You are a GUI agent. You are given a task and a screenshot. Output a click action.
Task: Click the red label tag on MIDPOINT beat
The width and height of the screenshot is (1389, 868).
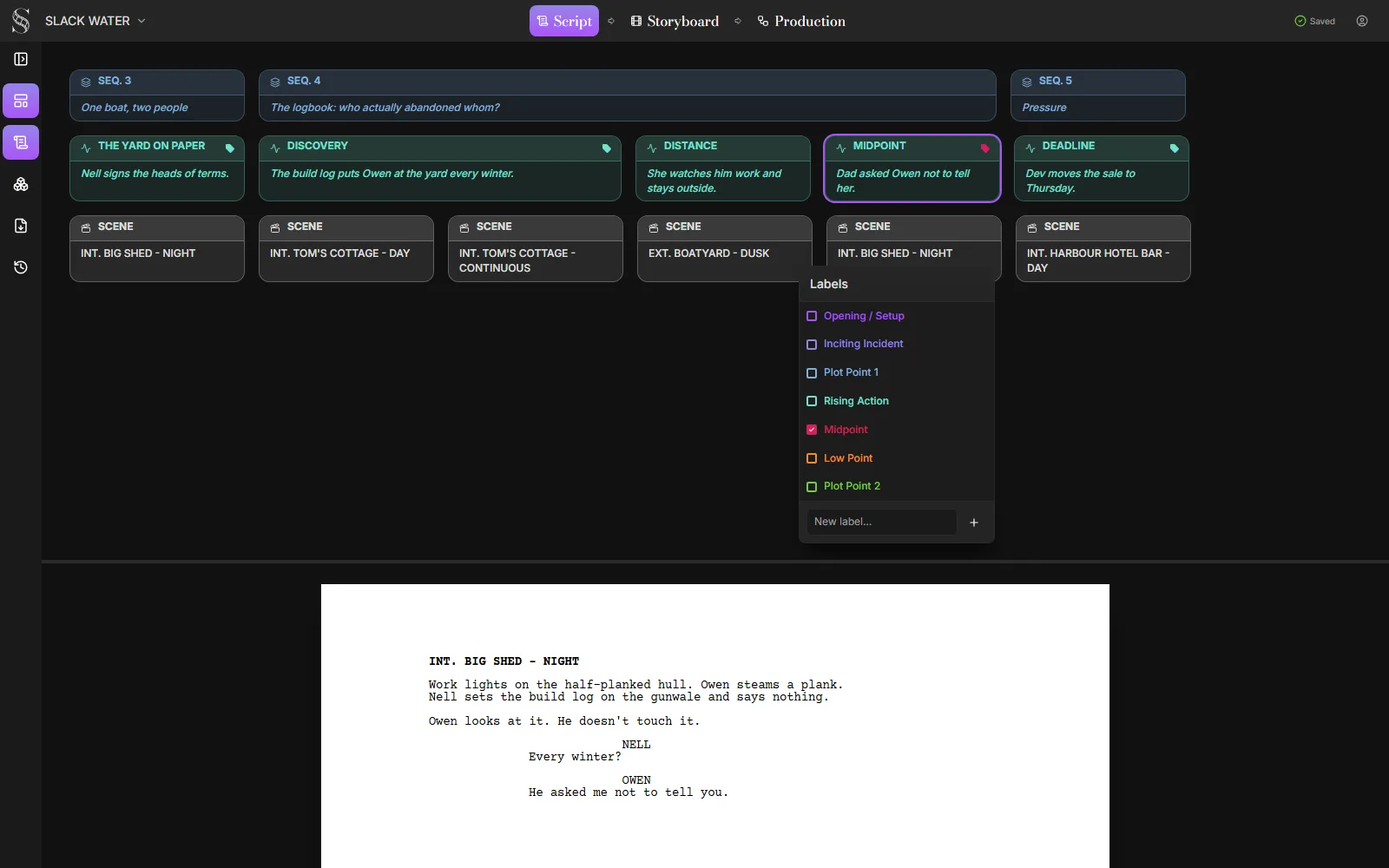pyautogui.click(x=985, y=148)
